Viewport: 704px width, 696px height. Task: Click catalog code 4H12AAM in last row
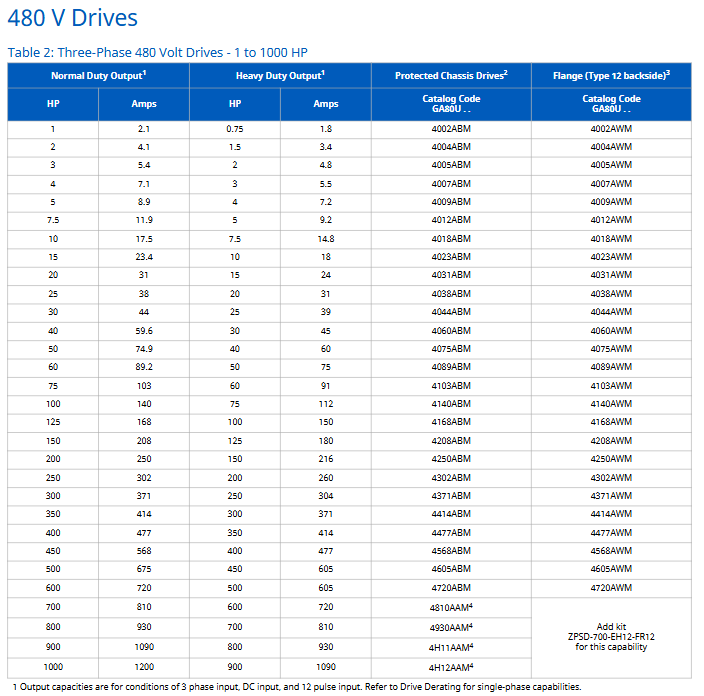(450, 666)
